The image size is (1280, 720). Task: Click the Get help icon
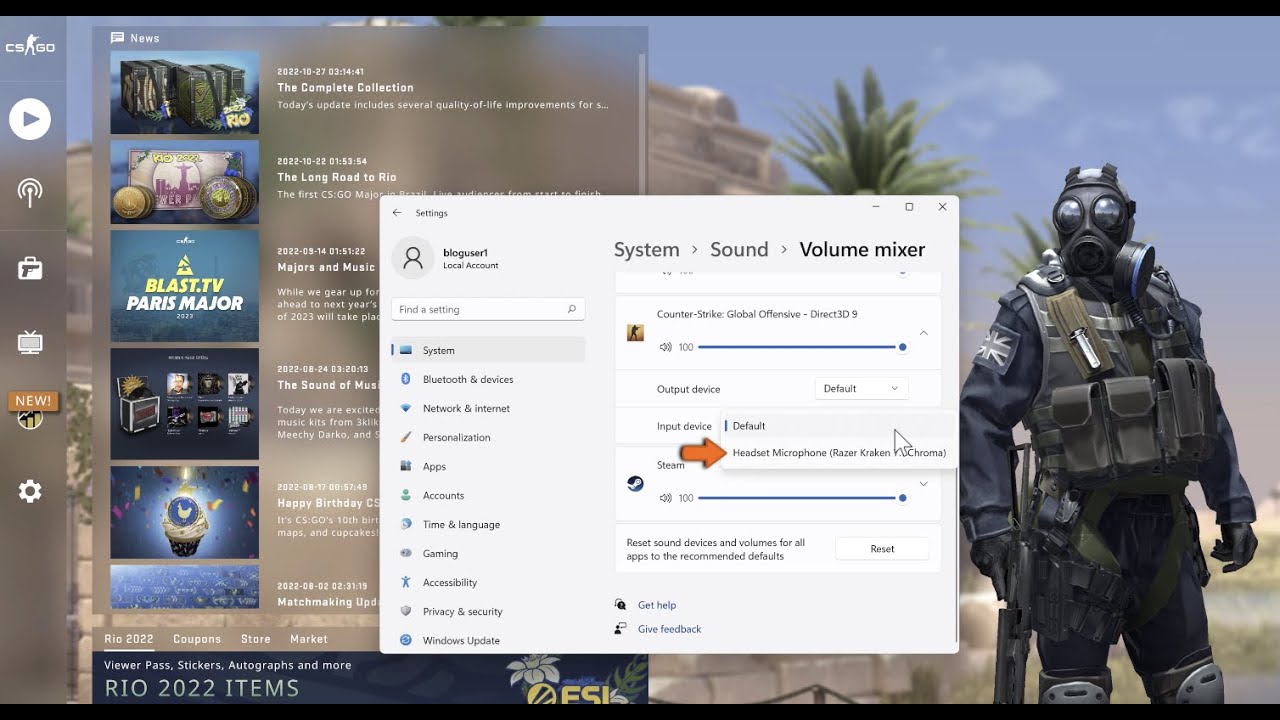pyautogui.click(x=621, y=605)
